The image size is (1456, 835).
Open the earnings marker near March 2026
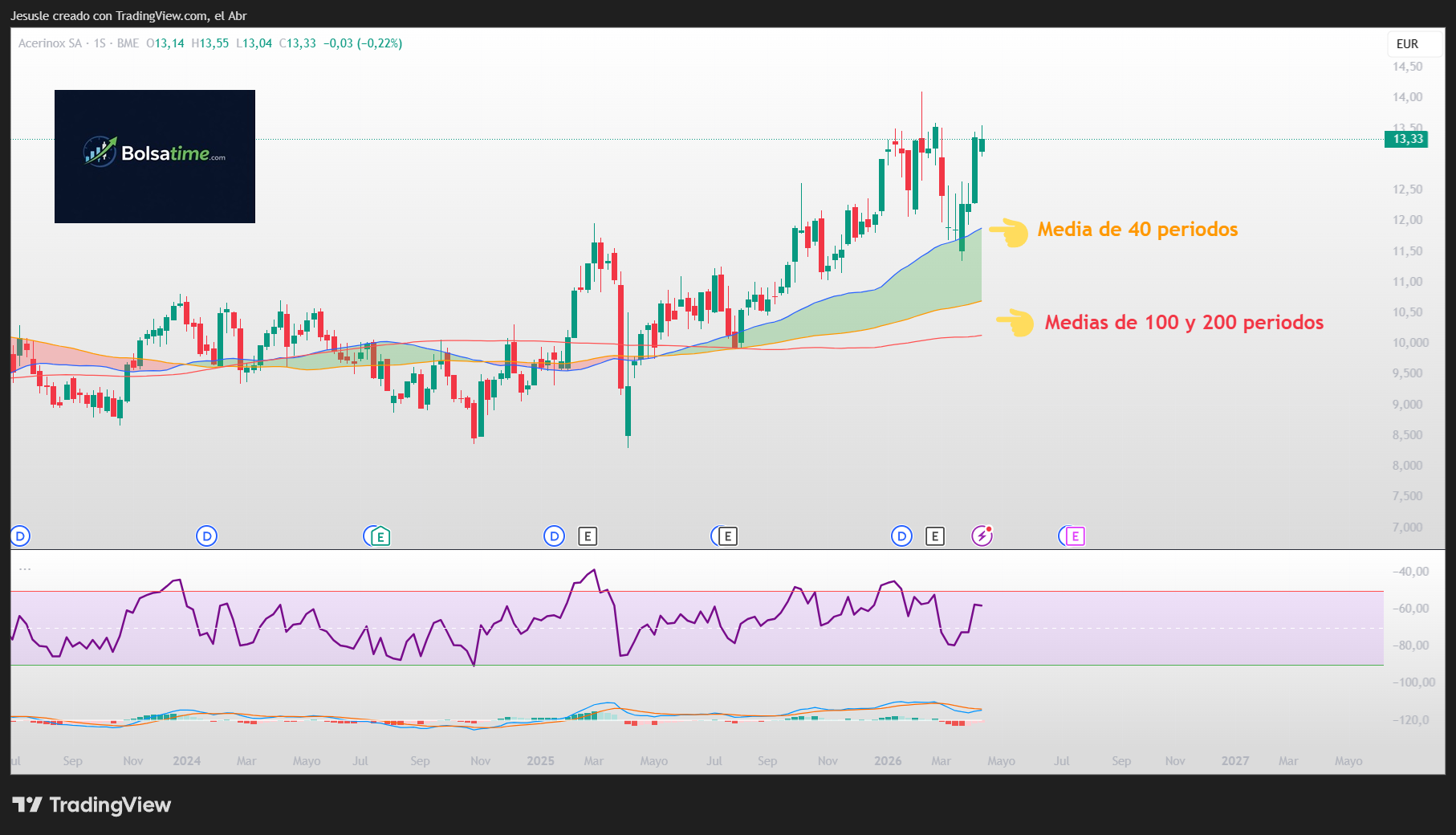935,536
